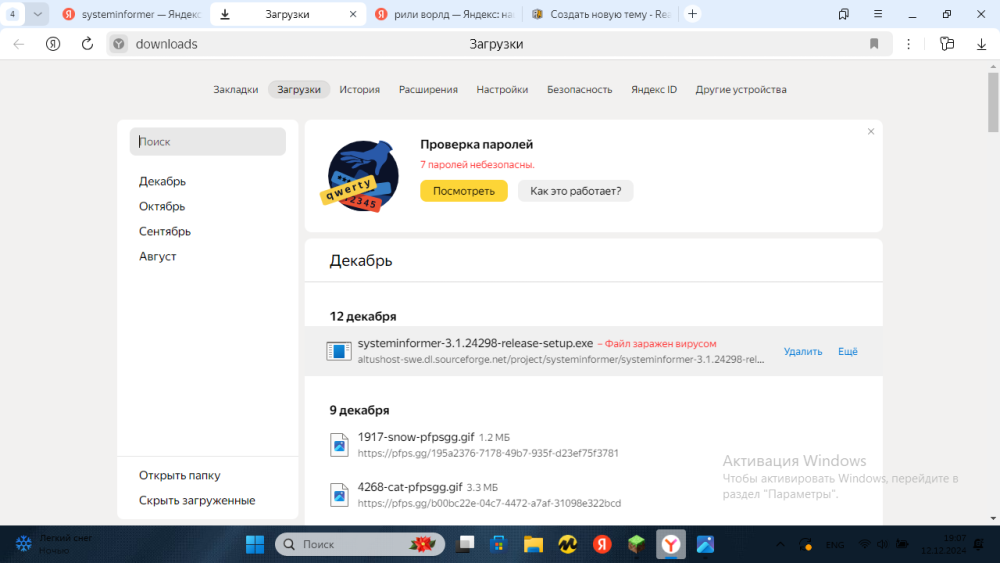This screenshot has width=1000, height=563.
Task: Open the Minecraft block icon on taskbar
Action: click(x=636, y=545)
